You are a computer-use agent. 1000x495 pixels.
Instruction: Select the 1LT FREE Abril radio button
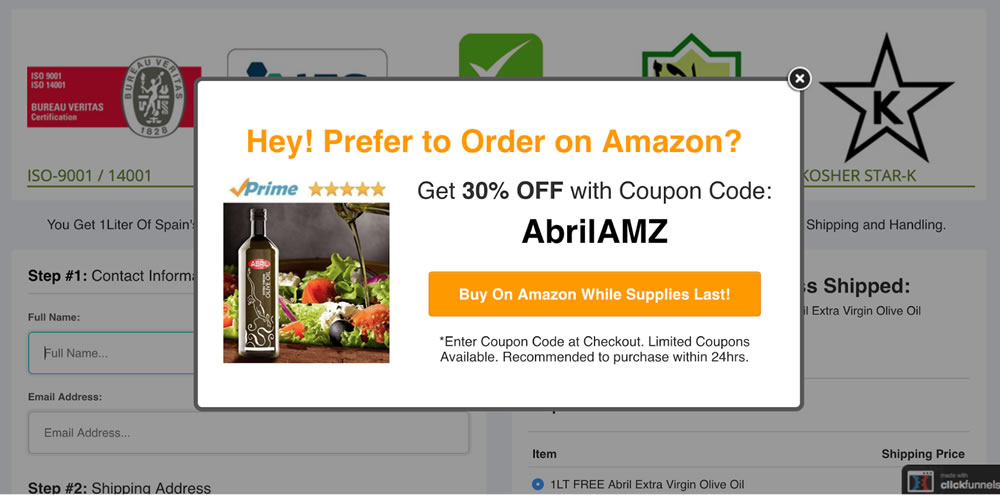tap(538, 485)
